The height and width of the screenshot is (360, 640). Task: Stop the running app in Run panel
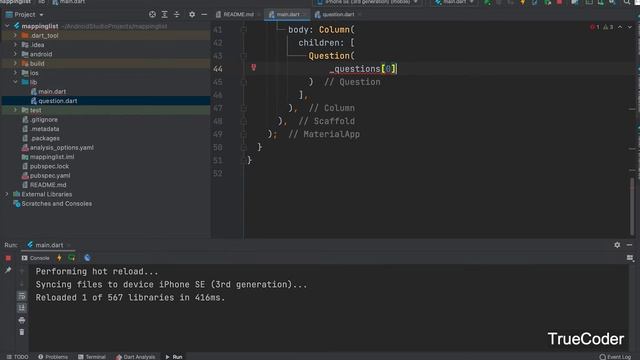(x=8, y=258)
